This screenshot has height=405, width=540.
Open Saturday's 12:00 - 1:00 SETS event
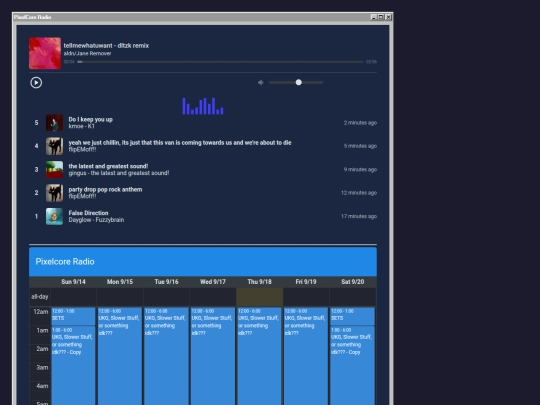coord(352,316)
